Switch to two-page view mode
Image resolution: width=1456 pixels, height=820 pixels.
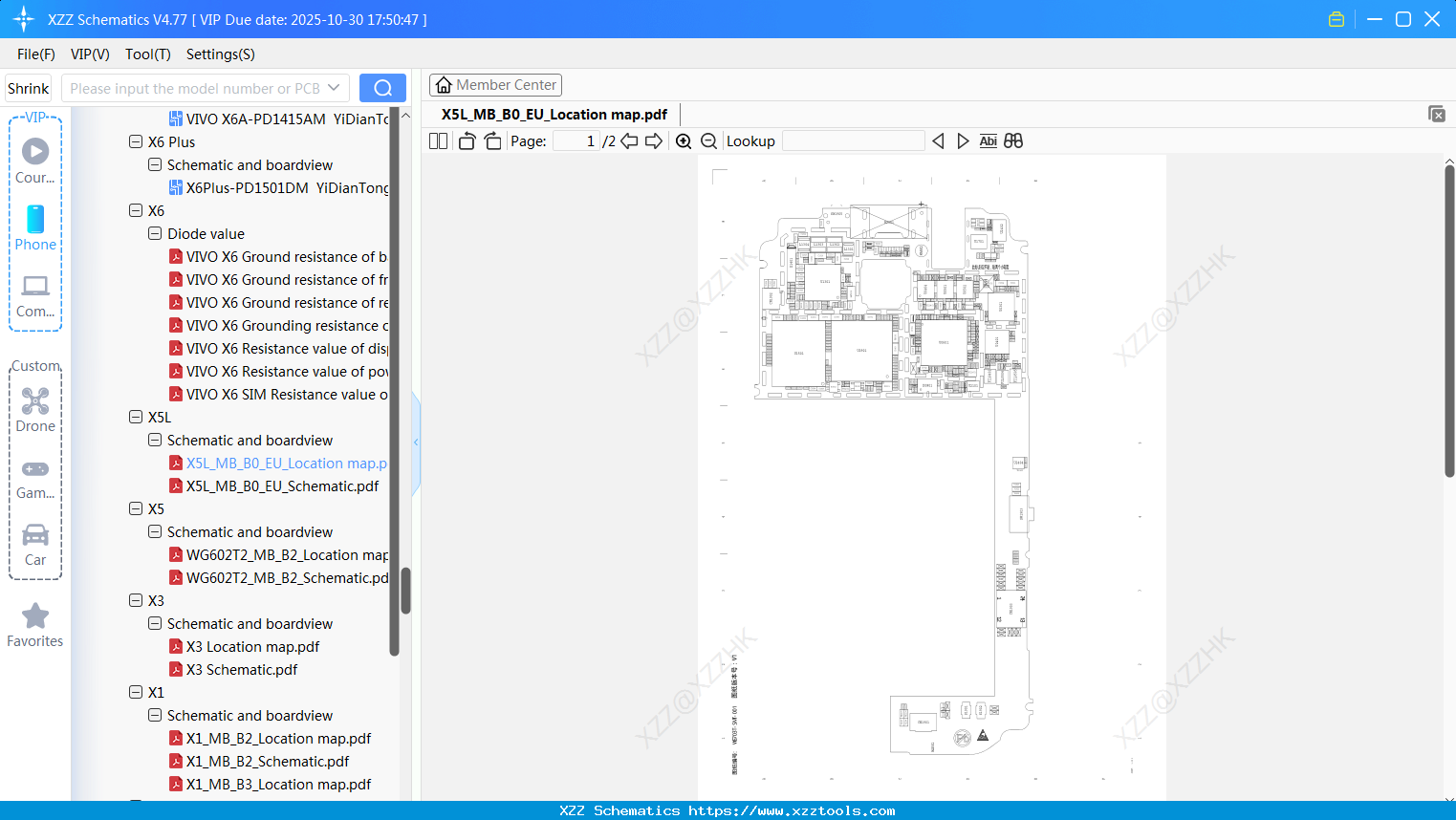click(438, 140)
